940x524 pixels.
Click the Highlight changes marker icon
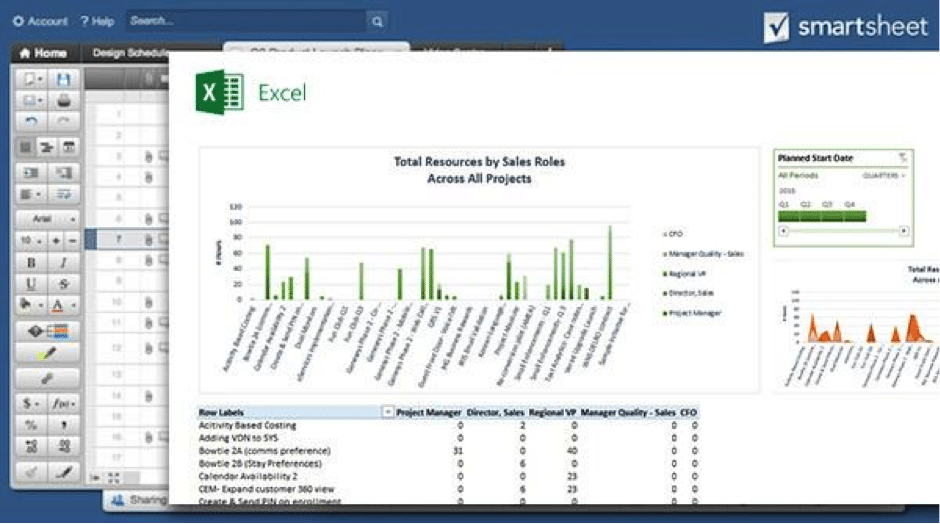tap(47, 354)
